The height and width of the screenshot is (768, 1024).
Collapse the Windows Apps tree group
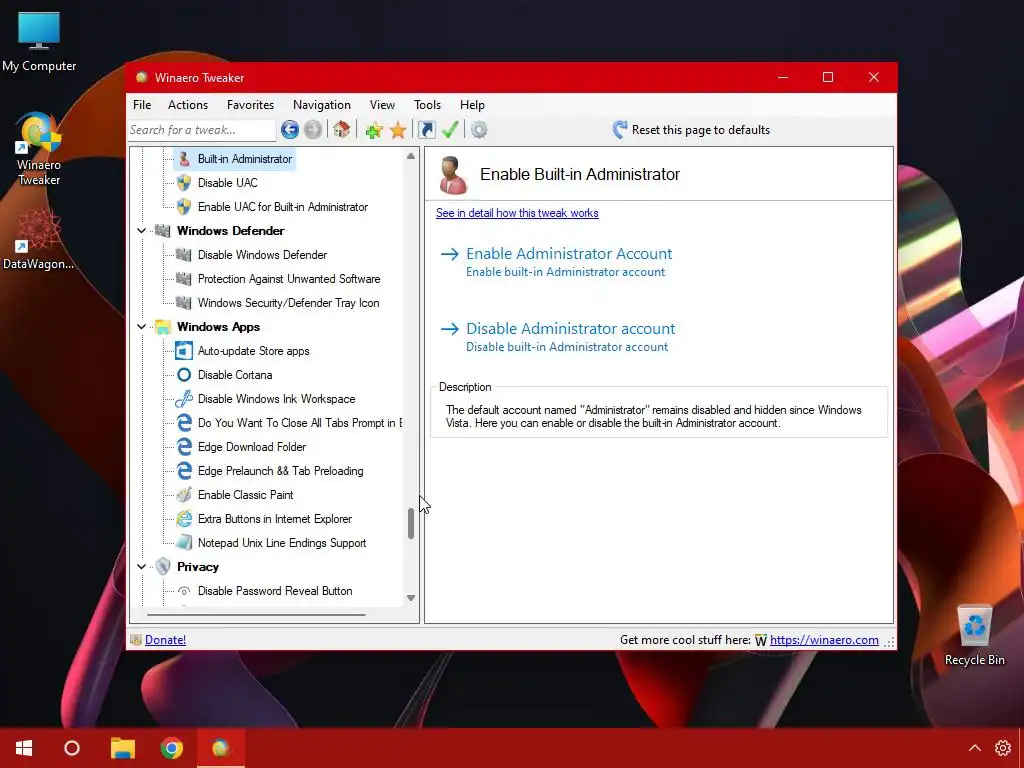coord(141,327)
